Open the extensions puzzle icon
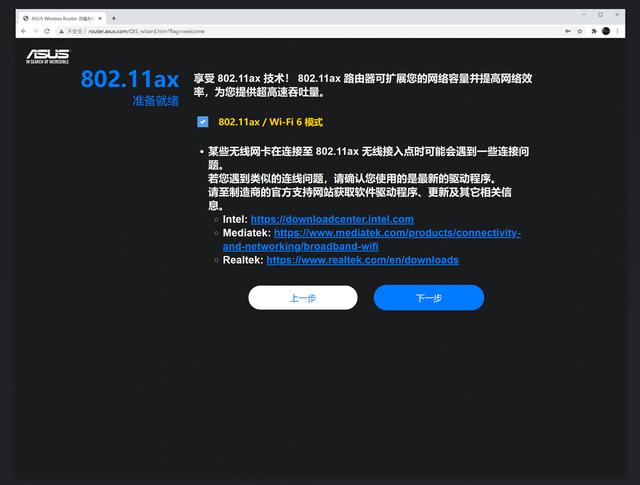This screenshot has height=485, width=640. pos(594,31)
